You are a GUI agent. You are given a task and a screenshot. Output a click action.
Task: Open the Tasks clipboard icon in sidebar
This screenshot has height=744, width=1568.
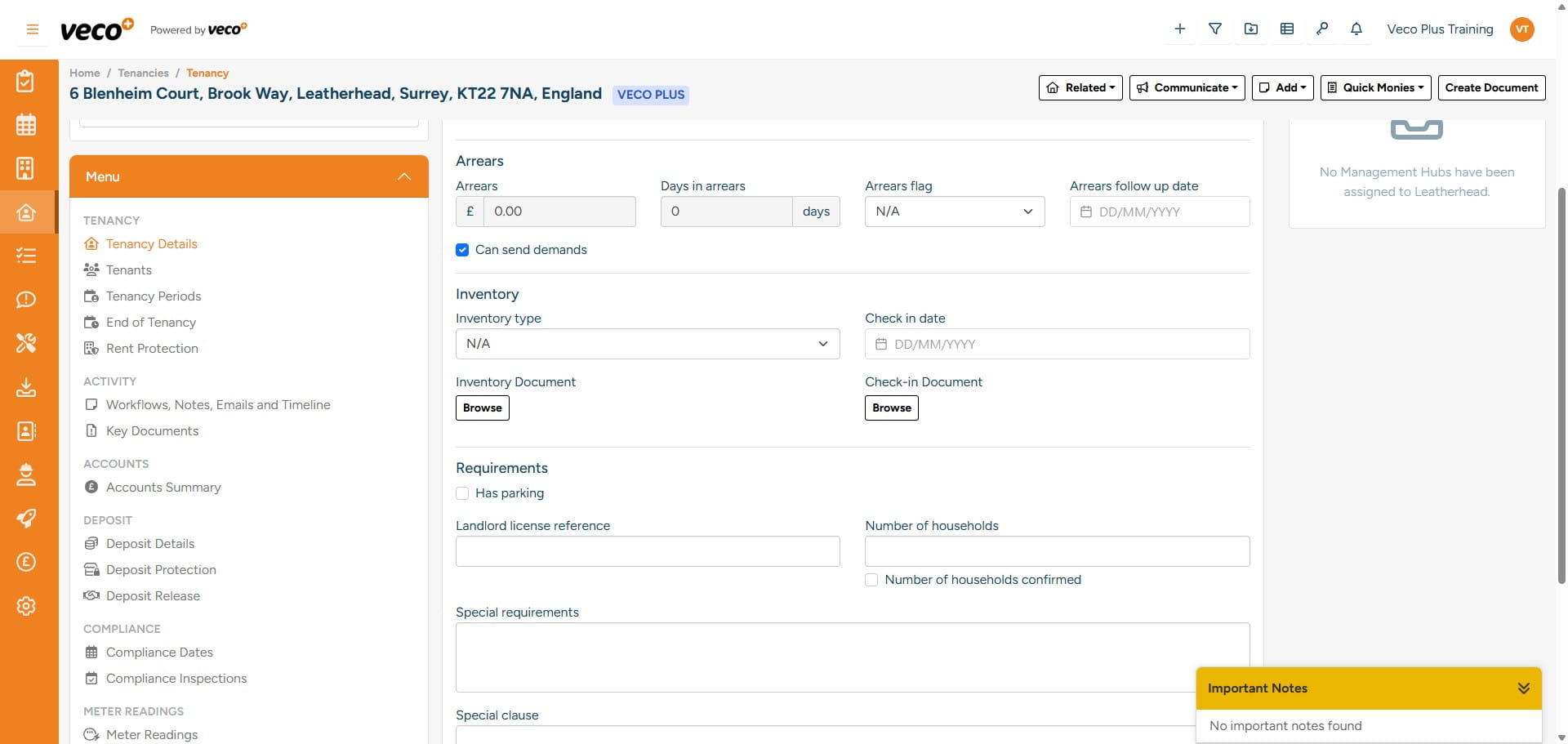26,81
